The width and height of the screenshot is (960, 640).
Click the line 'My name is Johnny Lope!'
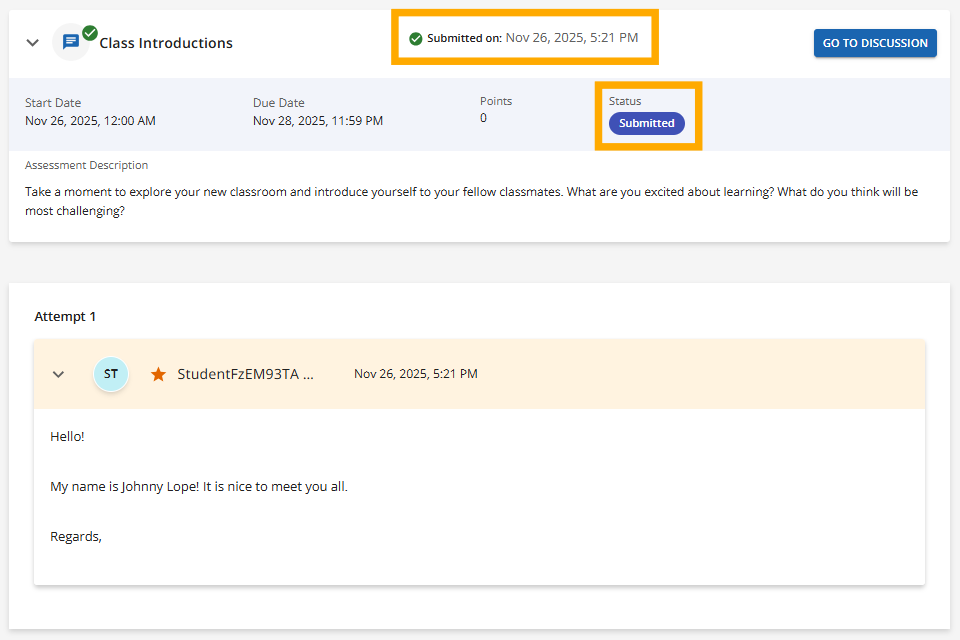pos(198,487)
